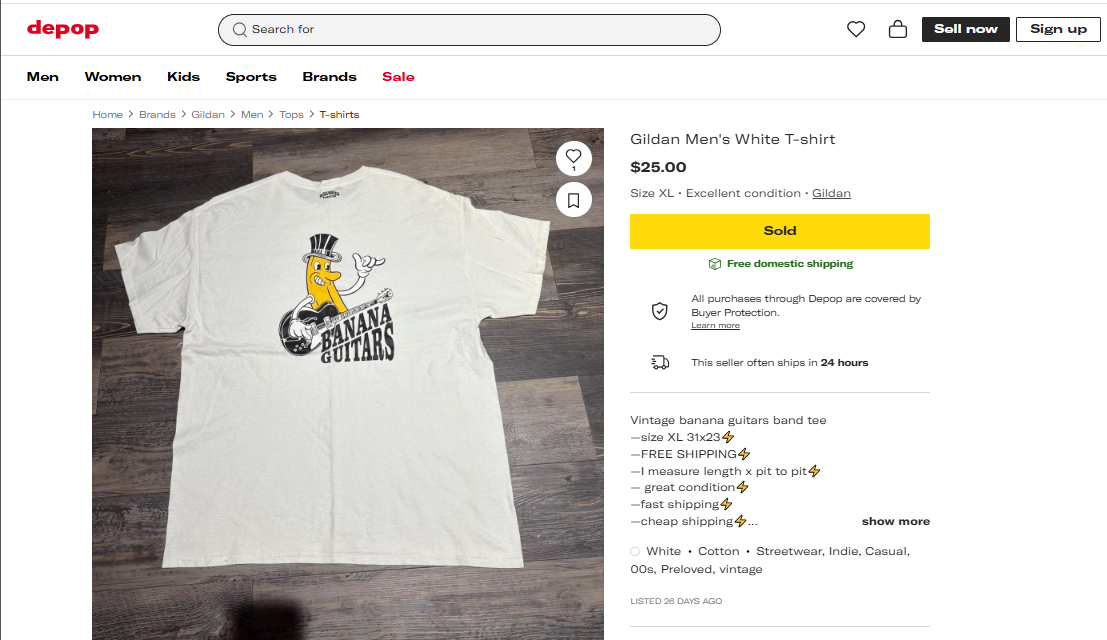This screenshot has height=640, width=1107.
Task: Open the Sale section
Action: tap(398, 77)
